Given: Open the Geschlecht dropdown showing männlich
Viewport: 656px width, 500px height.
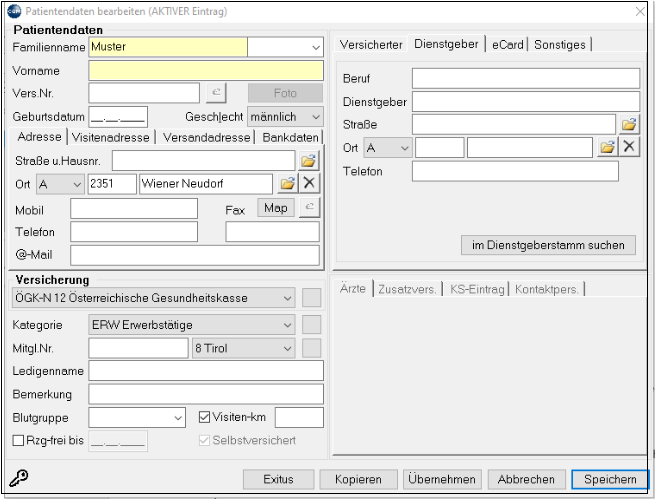Looking at the screenshot, I should point(284,117).
